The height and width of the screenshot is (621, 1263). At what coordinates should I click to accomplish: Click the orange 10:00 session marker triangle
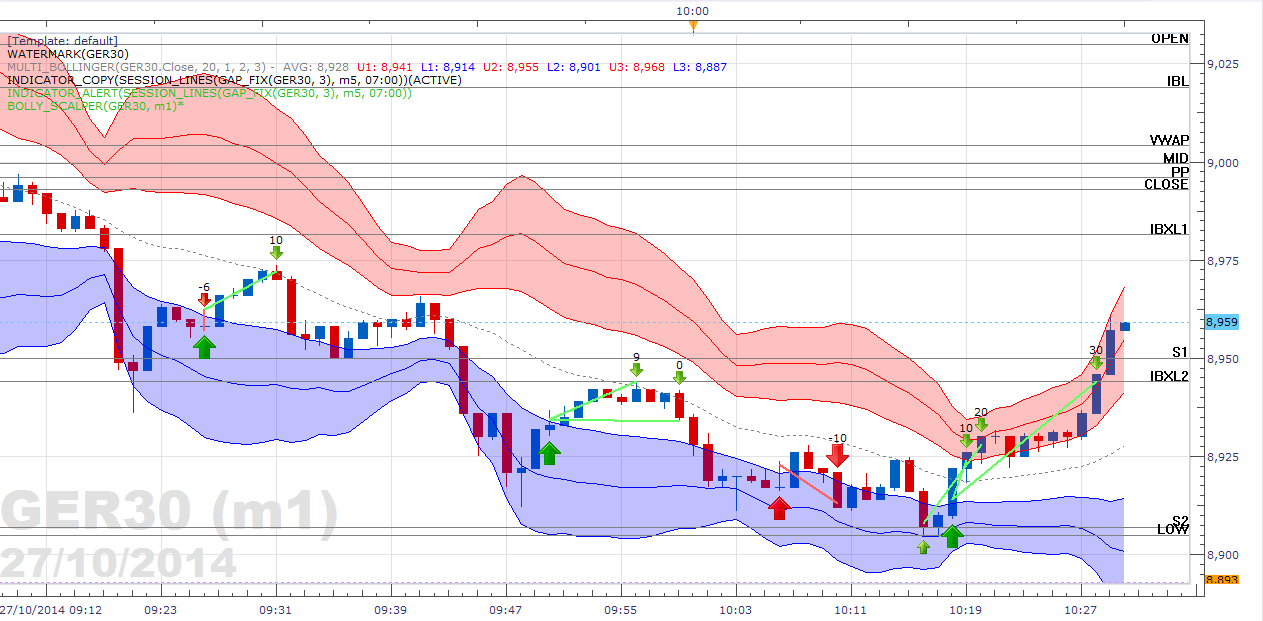[x=692, y=27]
